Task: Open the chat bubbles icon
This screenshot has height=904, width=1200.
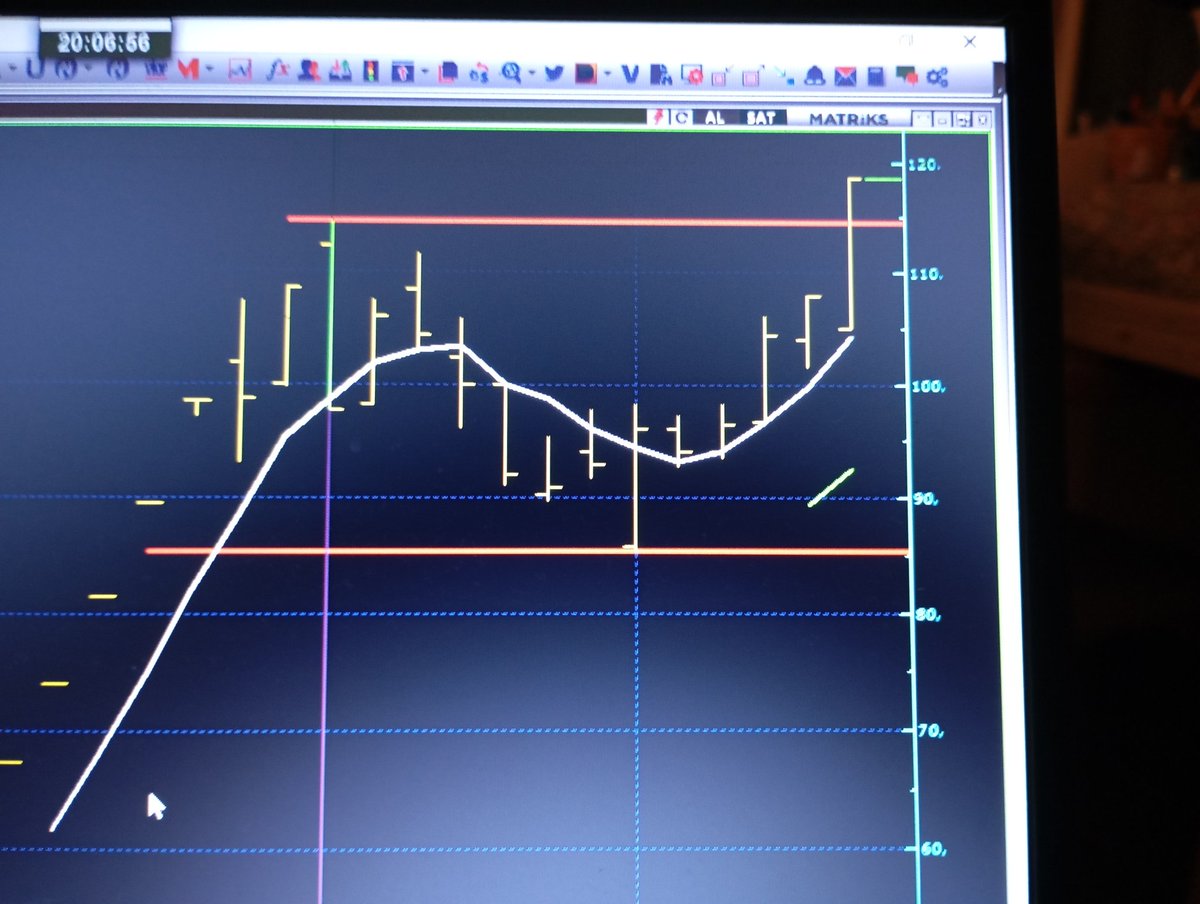Action: coord(907,76)
